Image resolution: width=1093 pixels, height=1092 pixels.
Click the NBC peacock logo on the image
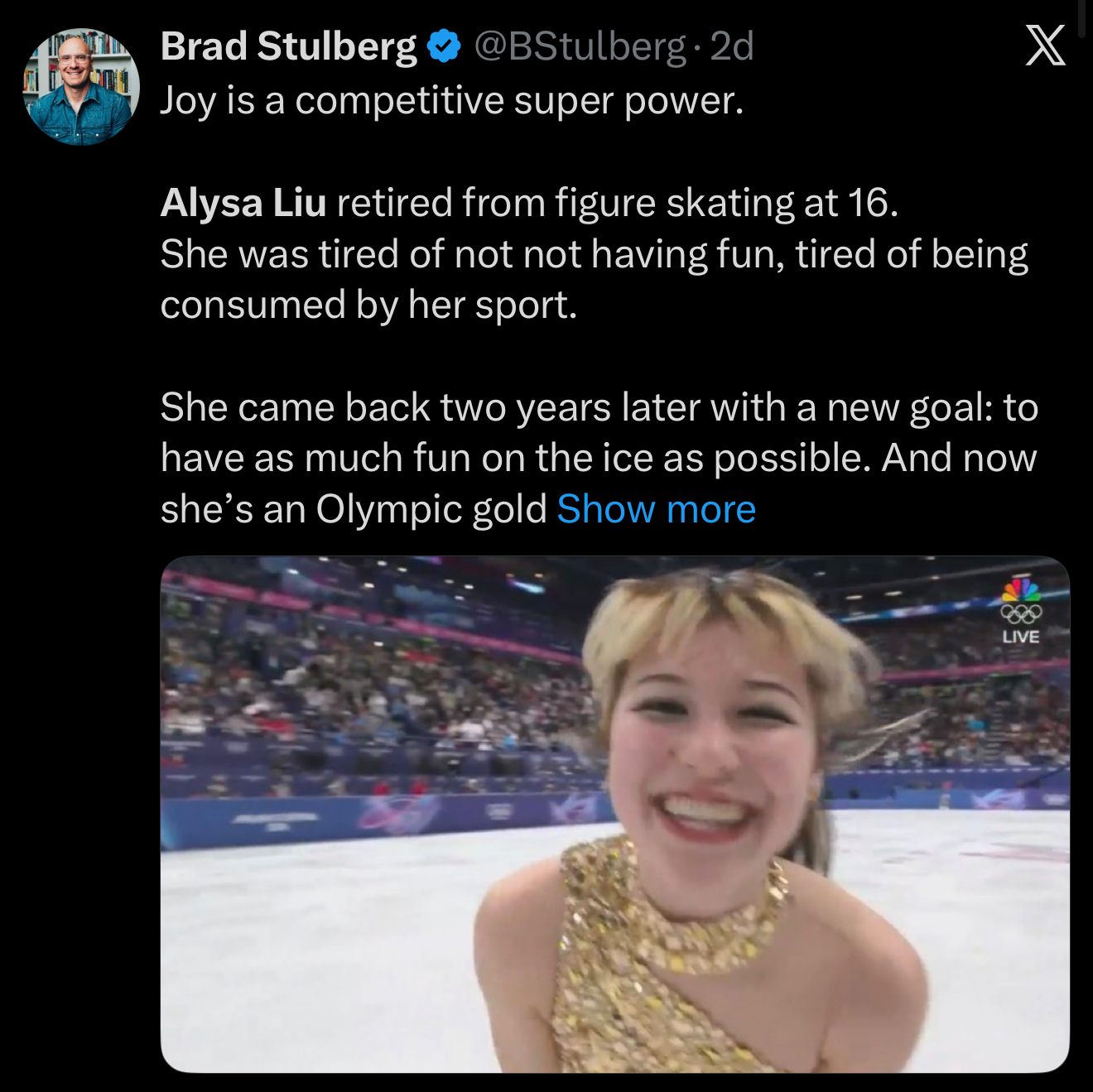(x=1020, y=591)
